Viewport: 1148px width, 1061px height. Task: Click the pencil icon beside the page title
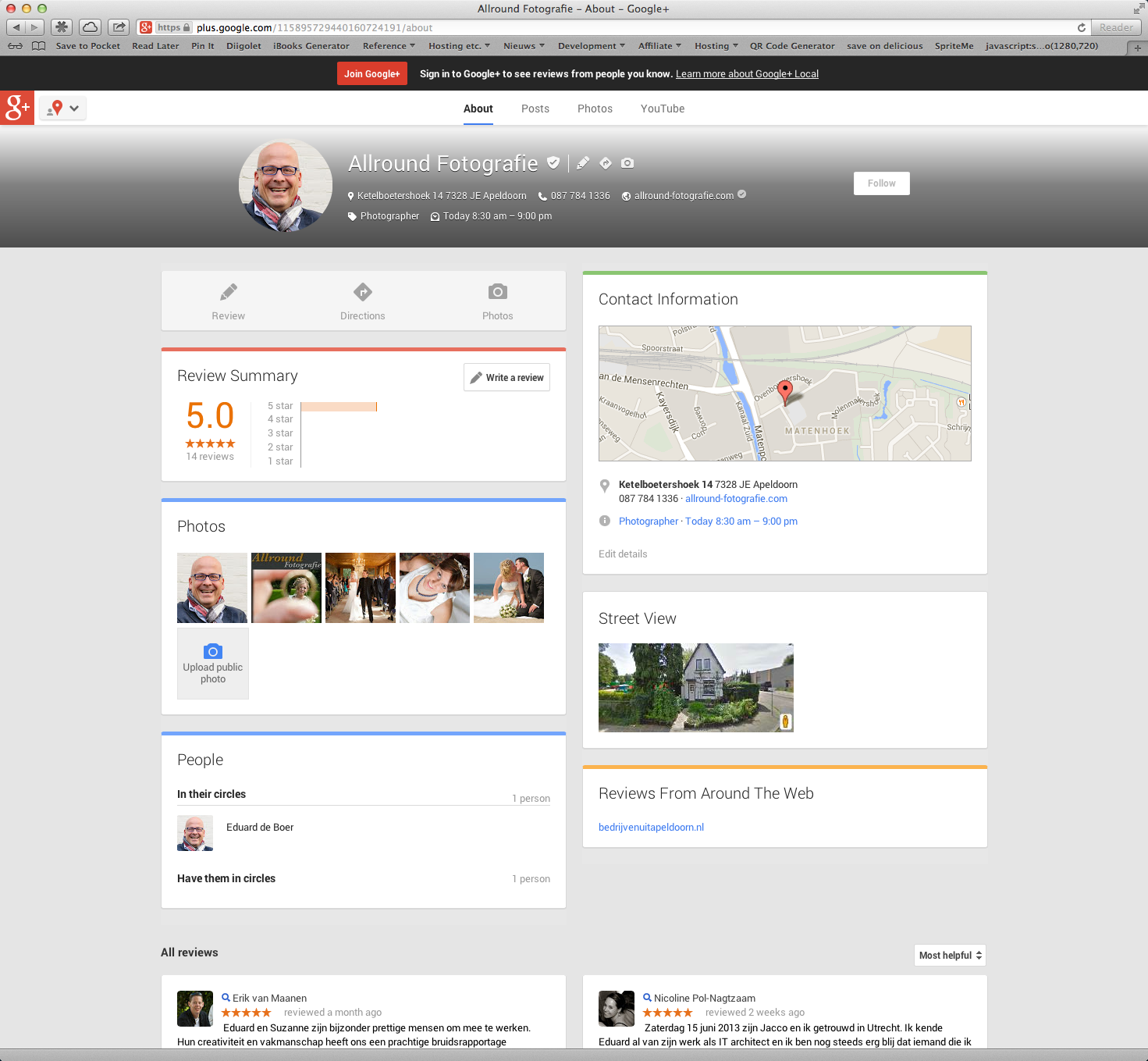point(583,163)
